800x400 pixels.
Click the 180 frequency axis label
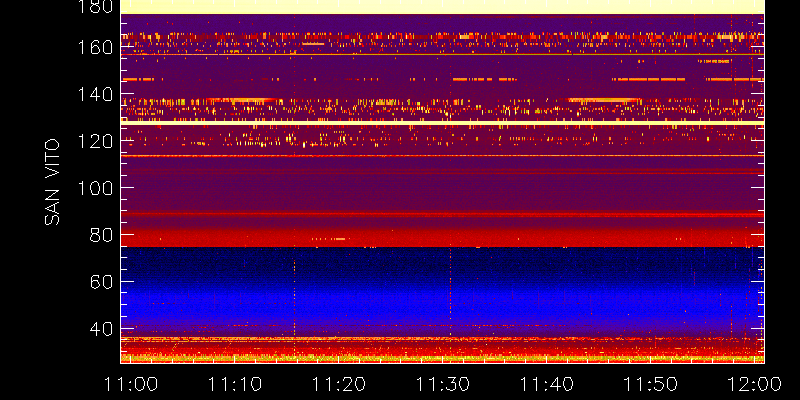pyautogui.click(x=94, y=7)
